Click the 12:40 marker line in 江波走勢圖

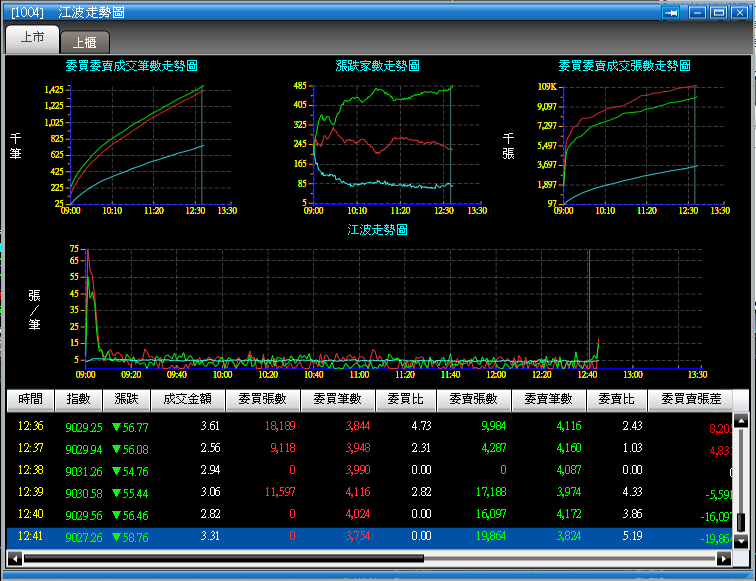coord(589,309)
